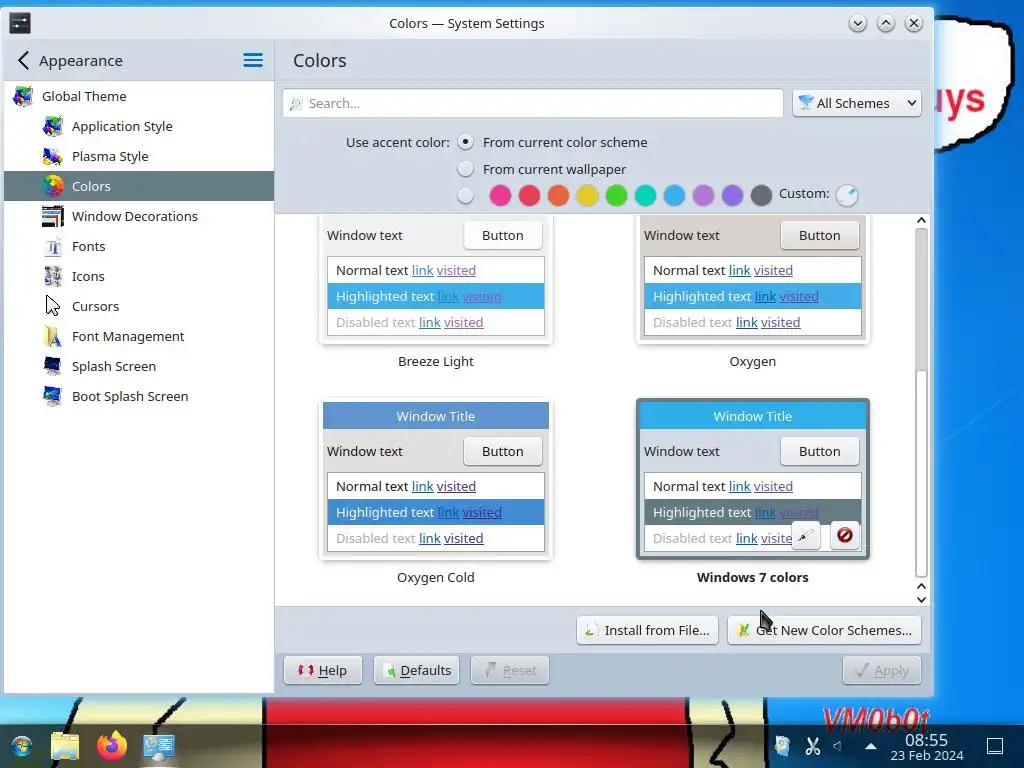Viewport: 1024px width, 768px height.
Task: Open the clock showing 08:55
Action: (927, 747)
